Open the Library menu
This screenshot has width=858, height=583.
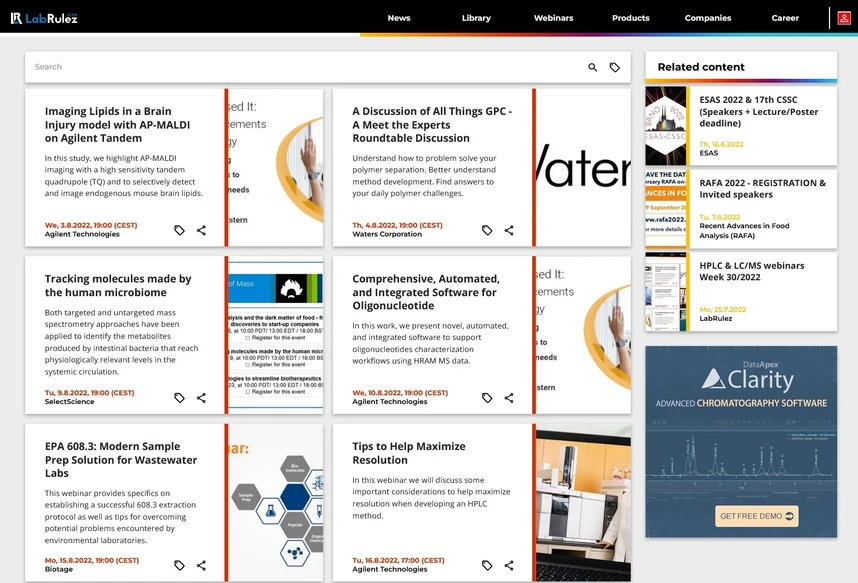[476, 18]
